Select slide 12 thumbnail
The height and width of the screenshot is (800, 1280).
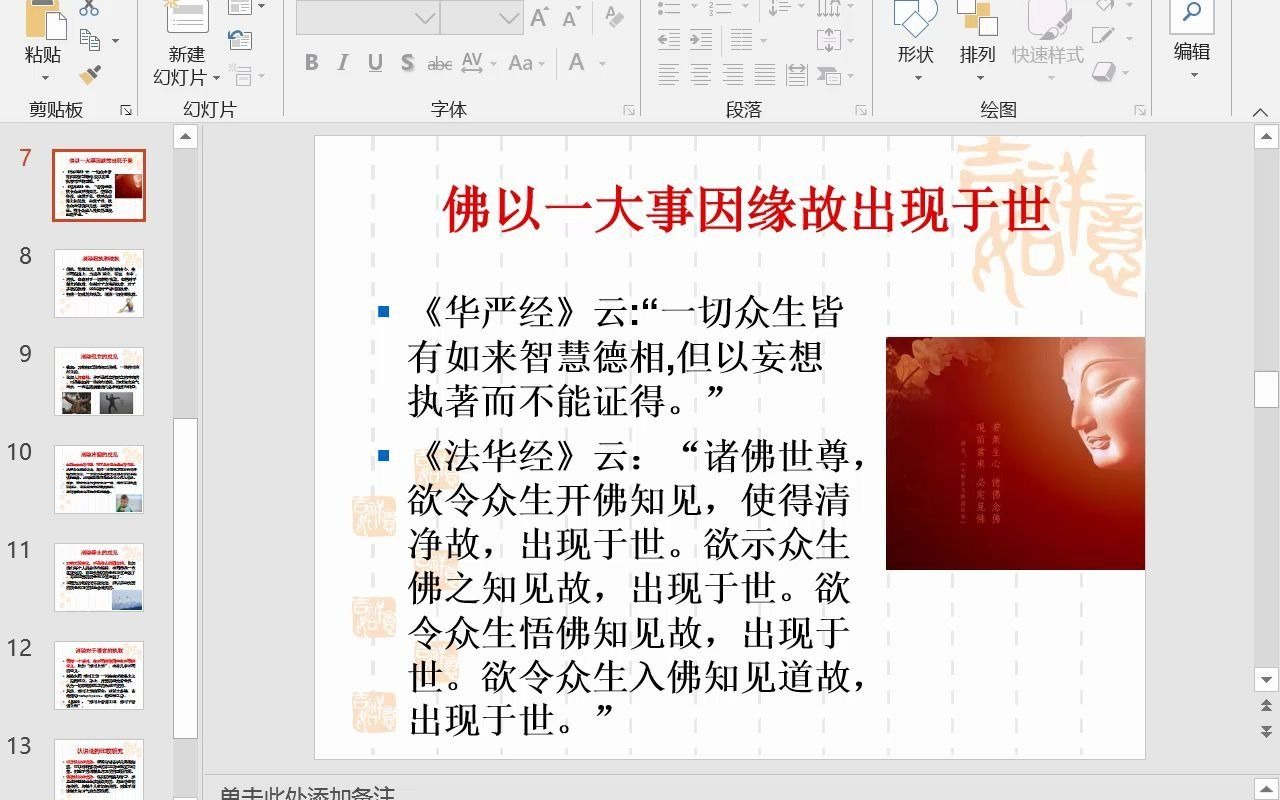click(x=99, y=675)
